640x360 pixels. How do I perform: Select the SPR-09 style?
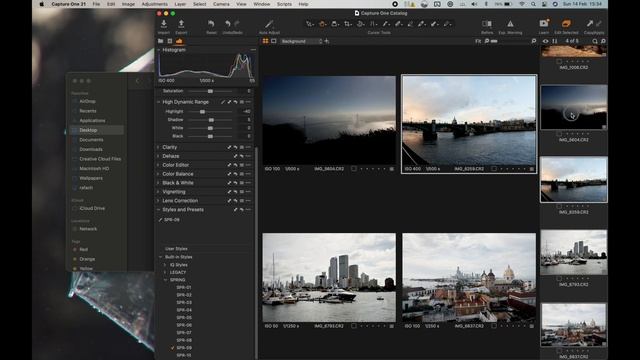tap(184, 348)
